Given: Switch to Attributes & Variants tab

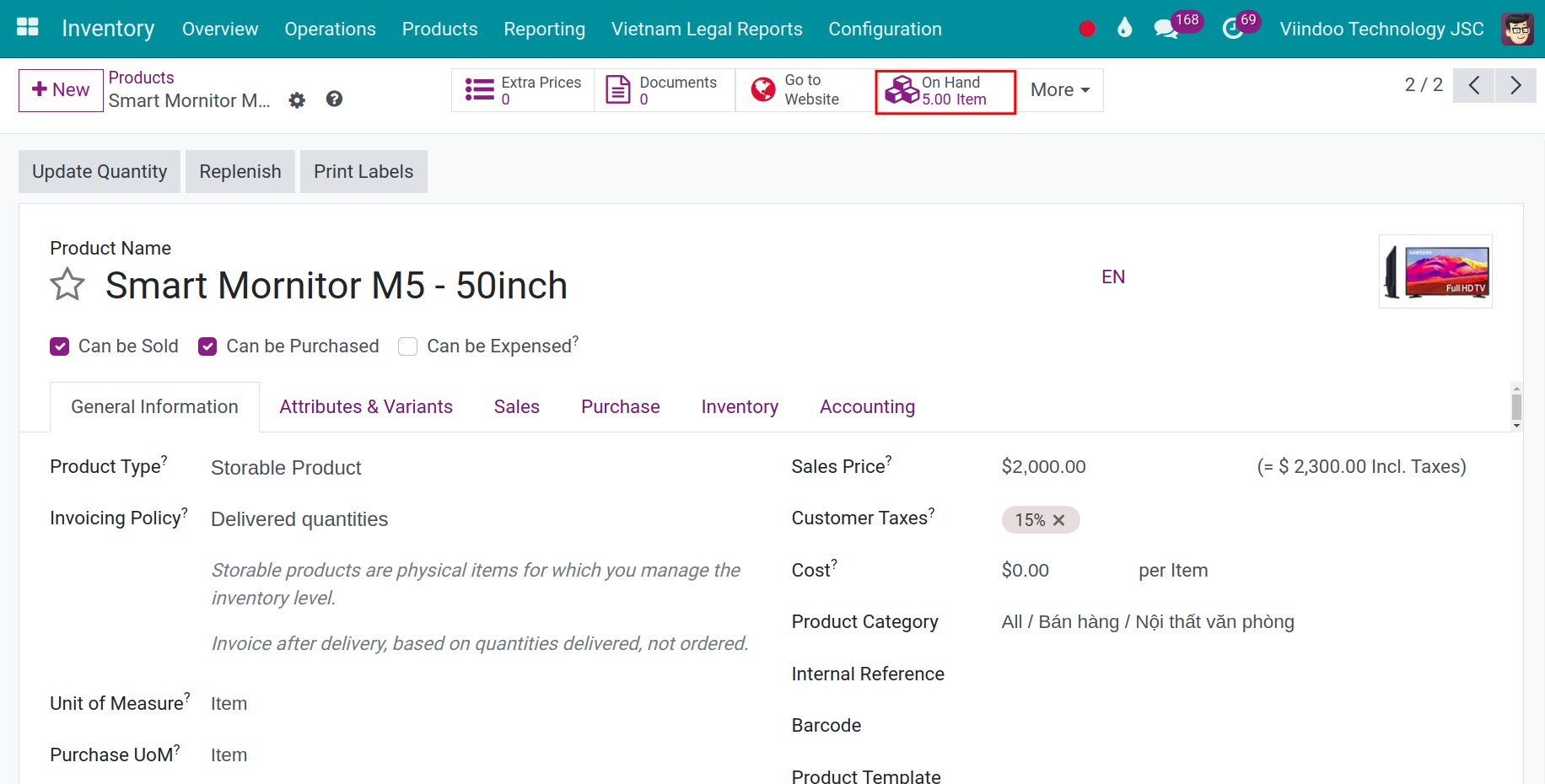Looking at the screenshot, I should pyautogui.click(x=366, y=407).
